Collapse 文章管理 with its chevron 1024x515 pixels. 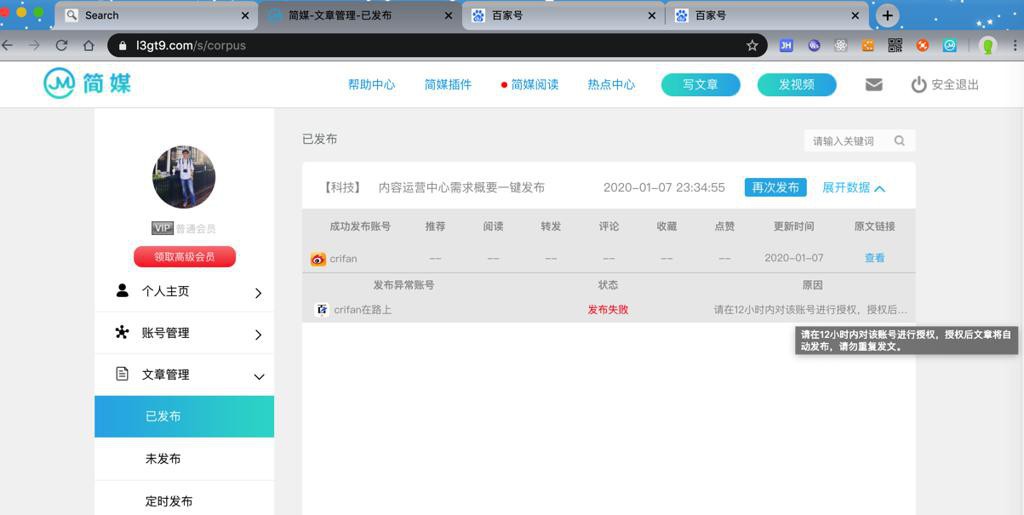[259, 377]
